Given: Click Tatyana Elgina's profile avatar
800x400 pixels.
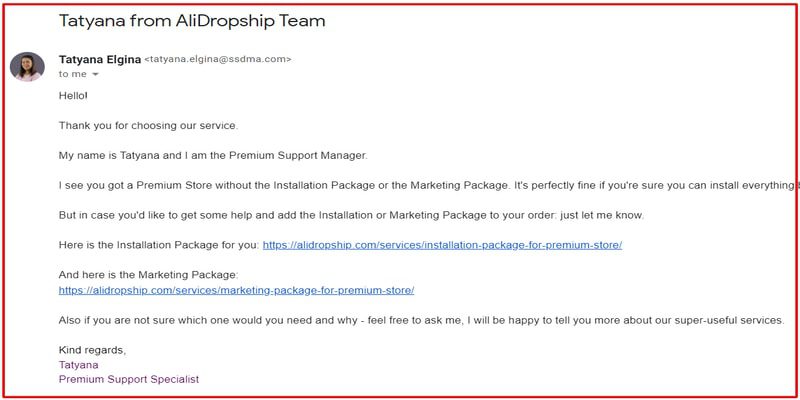Looking at the screenshot, I should (x=27, y=66).
